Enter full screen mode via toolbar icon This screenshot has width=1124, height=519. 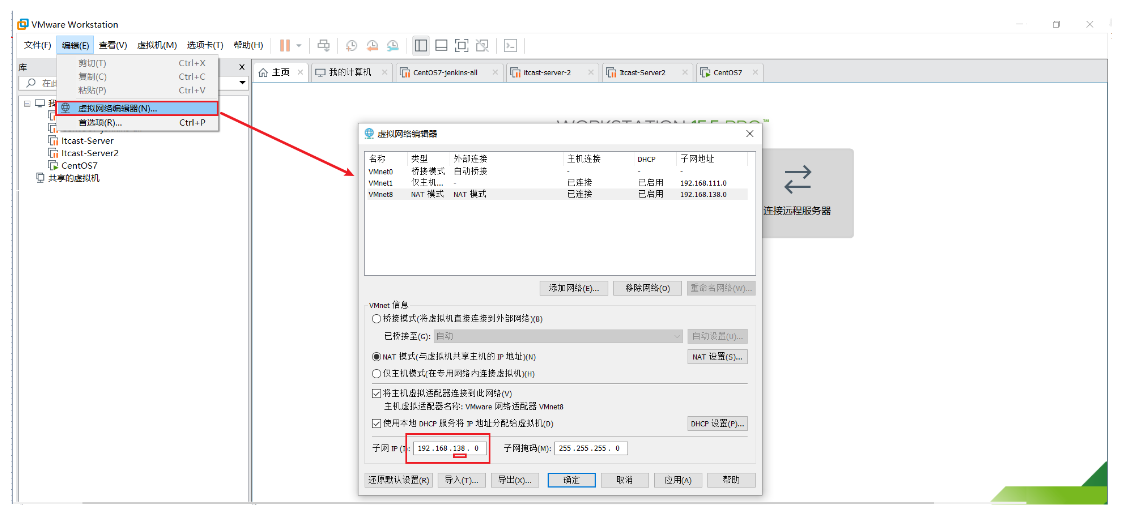pos(462,45)
